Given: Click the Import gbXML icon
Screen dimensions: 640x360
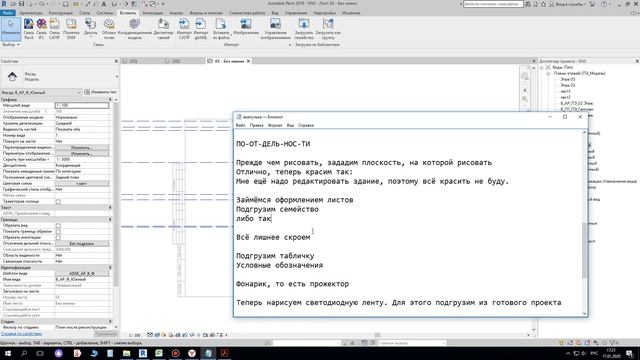Looking at the screenshot, I should coord(200,29).
